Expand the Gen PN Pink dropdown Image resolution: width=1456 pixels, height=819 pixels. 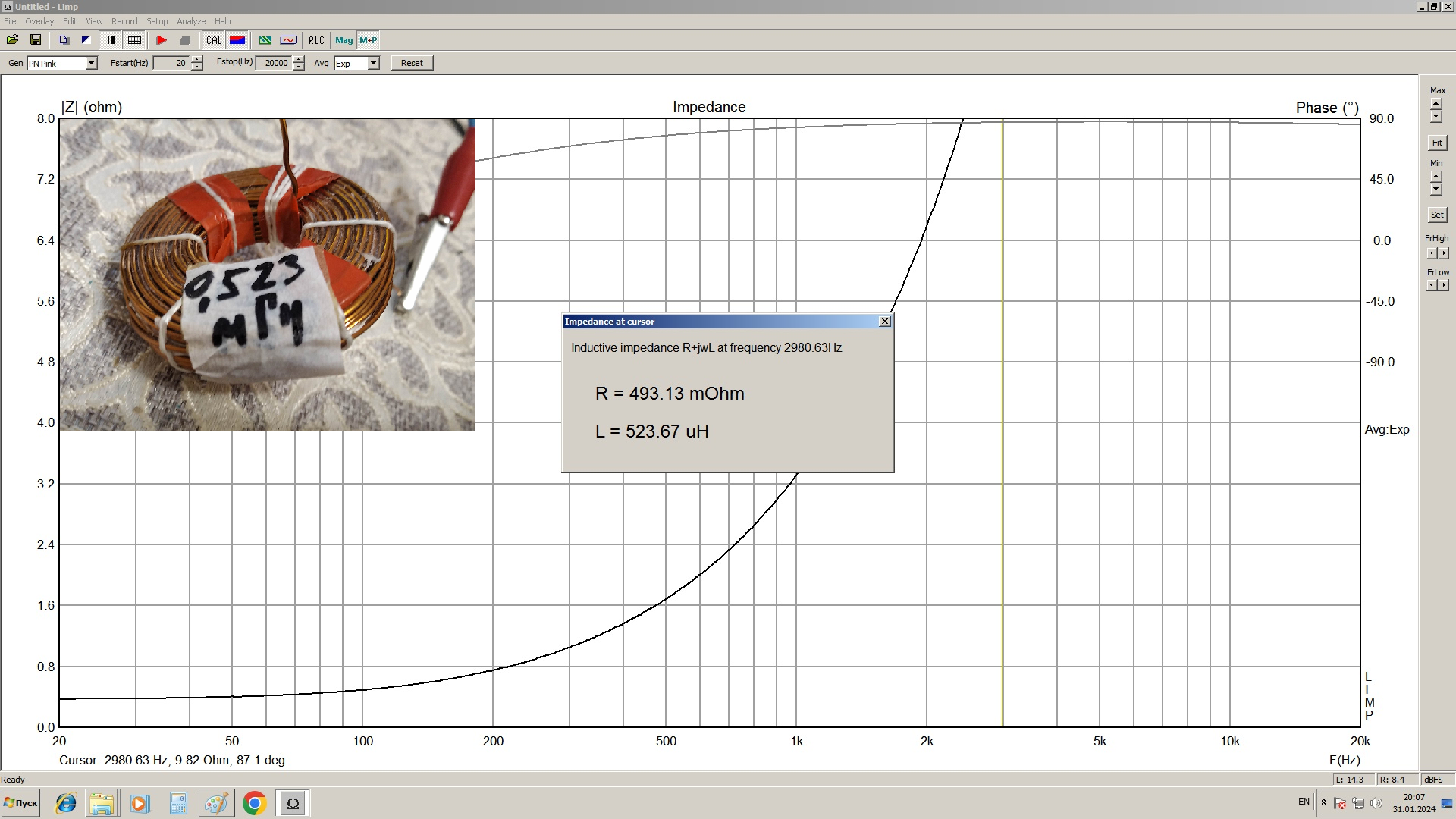click(x=91, y=63)
